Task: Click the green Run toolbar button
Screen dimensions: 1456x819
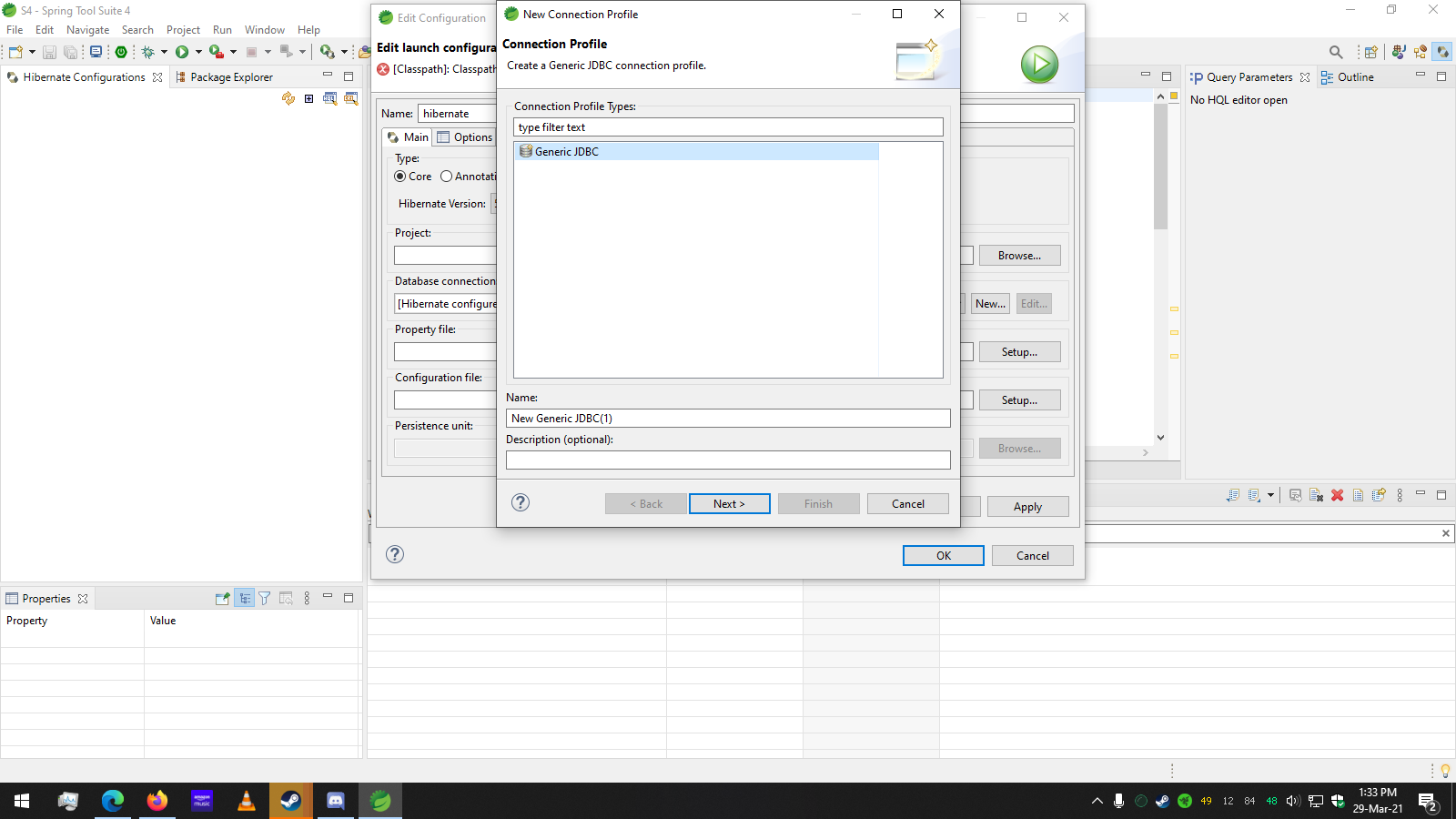Action: tap(182, 52)
